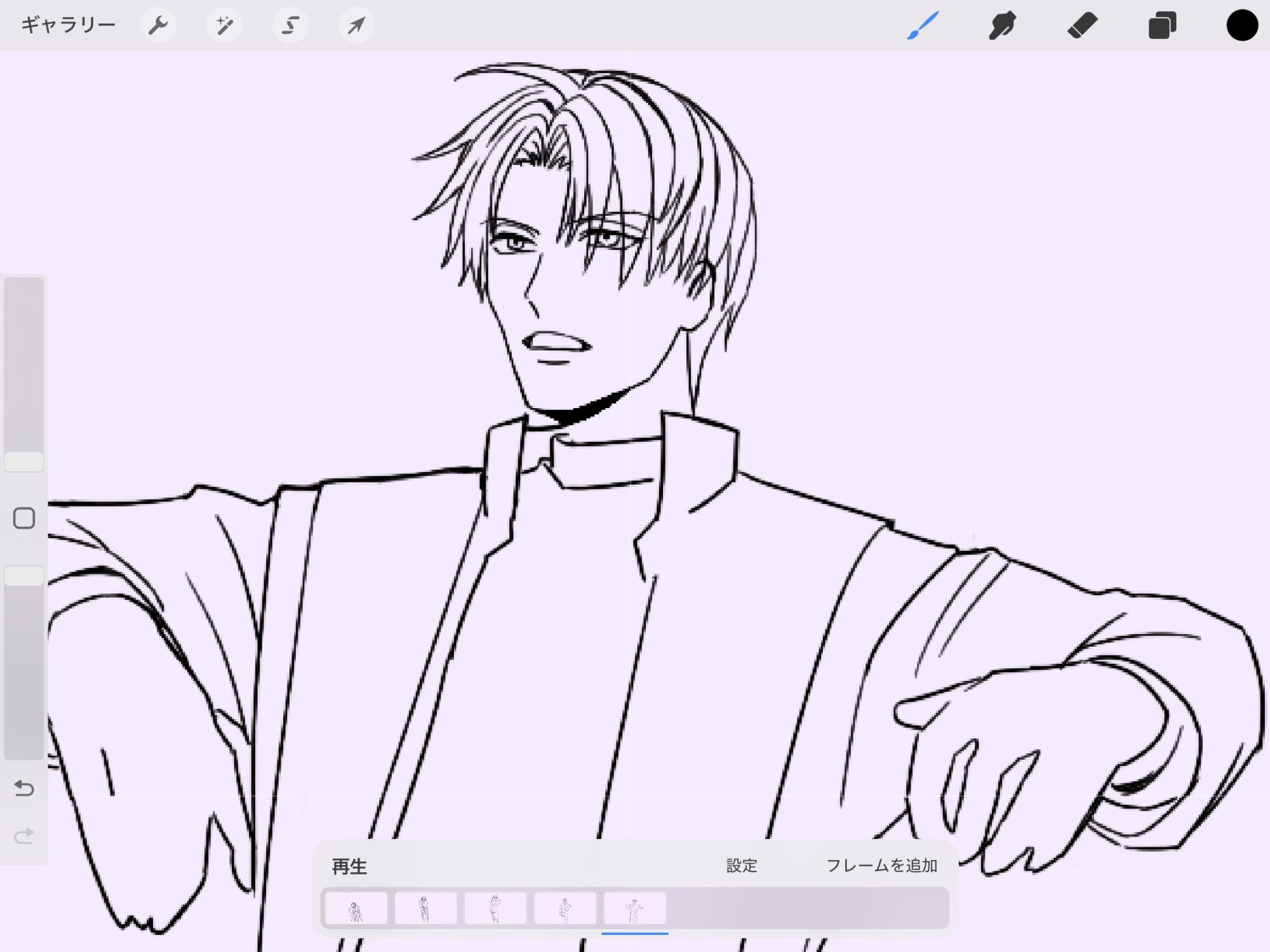Viewport: 1270px width, 952px height.
Task: Click フレームを追加 to add frame
Action: coord(881,866)
